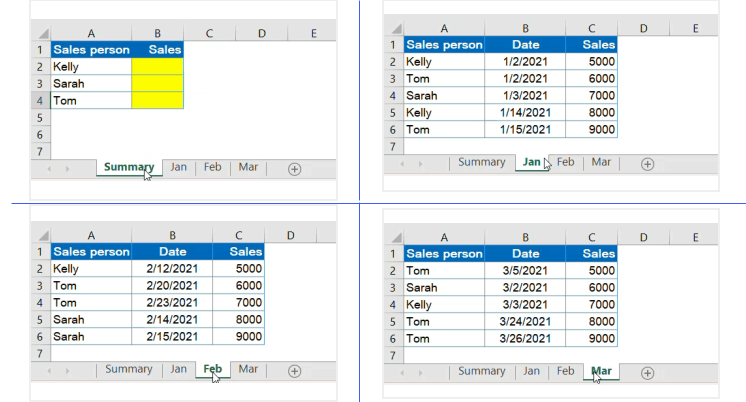
Task: Click date 2/15/2021 in Feb sheet
Action: 172,337
